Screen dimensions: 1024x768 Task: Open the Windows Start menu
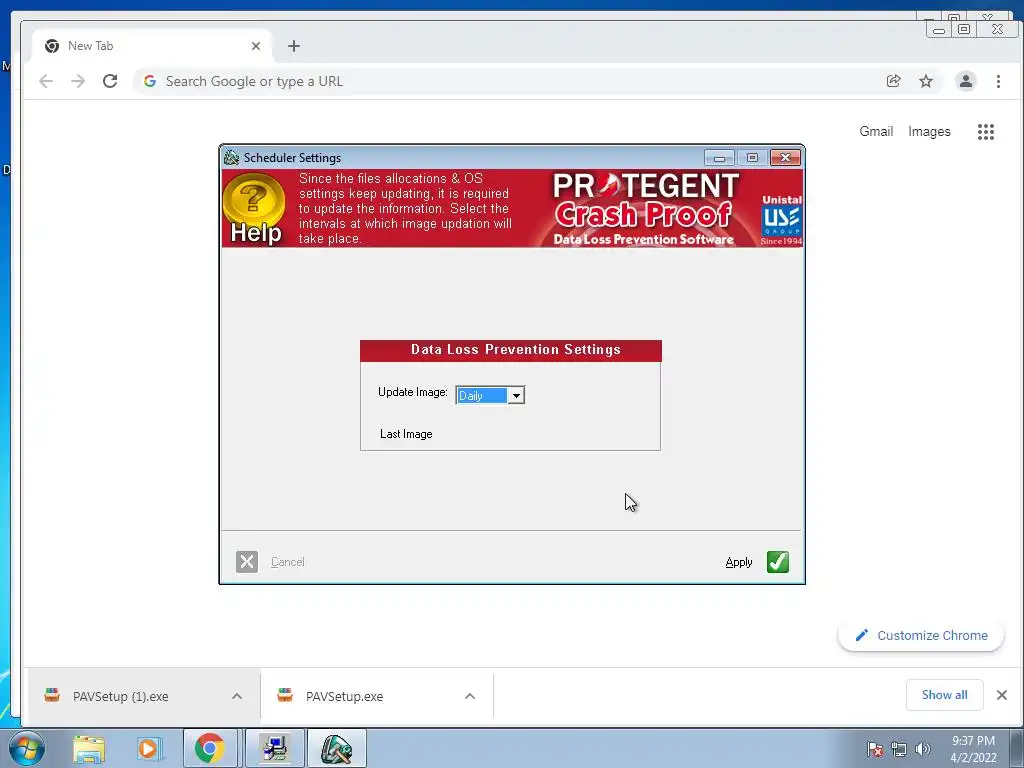(27, 748)
